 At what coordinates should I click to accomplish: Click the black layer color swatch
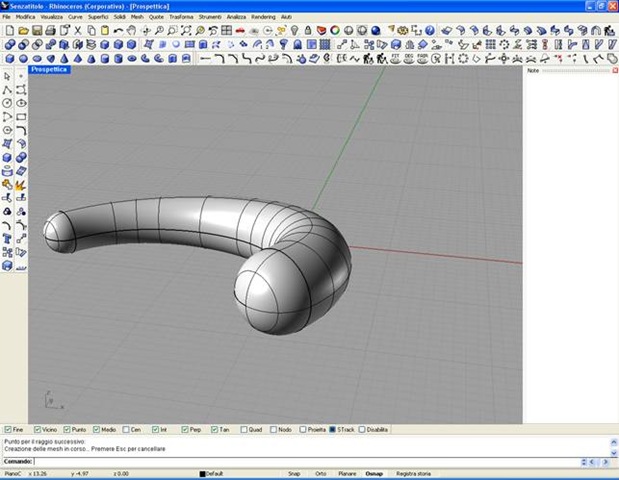201,473
